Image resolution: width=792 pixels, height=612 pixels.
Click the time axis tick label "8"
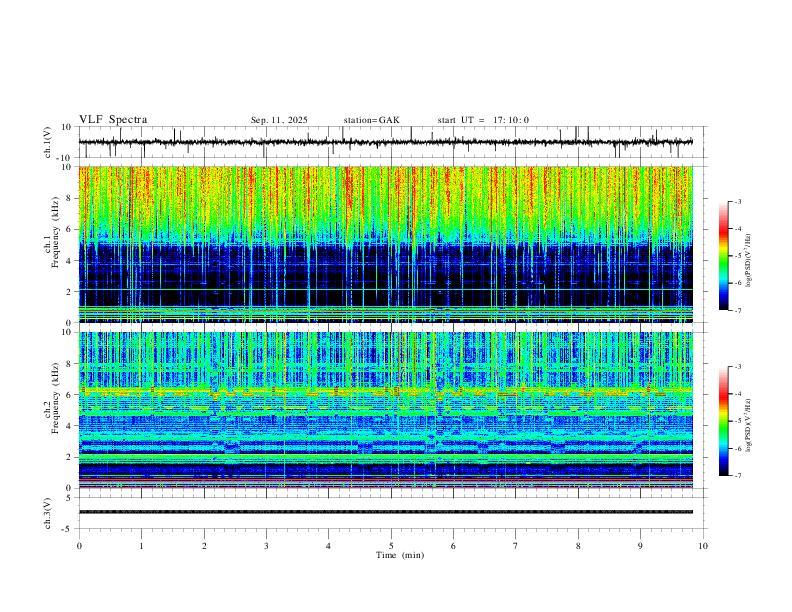[x=578, y=546]
